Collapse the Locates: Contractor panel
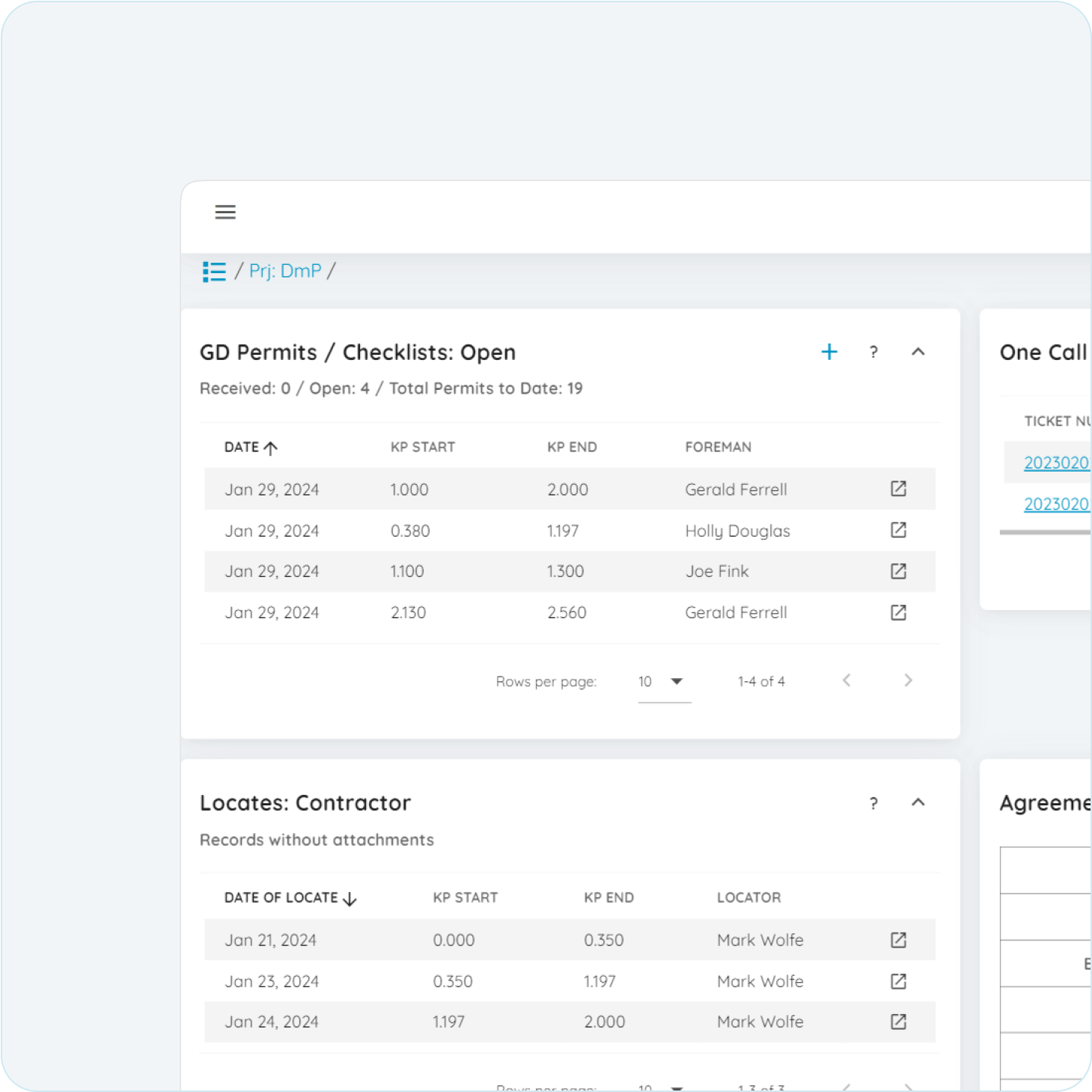1092x1092 pixels. (918, 802)
